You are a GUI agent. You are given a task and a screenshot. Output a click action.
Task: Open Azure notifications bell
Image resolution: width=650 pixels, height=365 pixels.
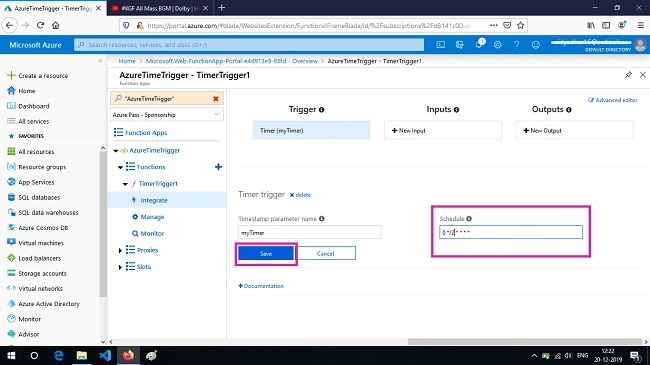tap(479, 44)
